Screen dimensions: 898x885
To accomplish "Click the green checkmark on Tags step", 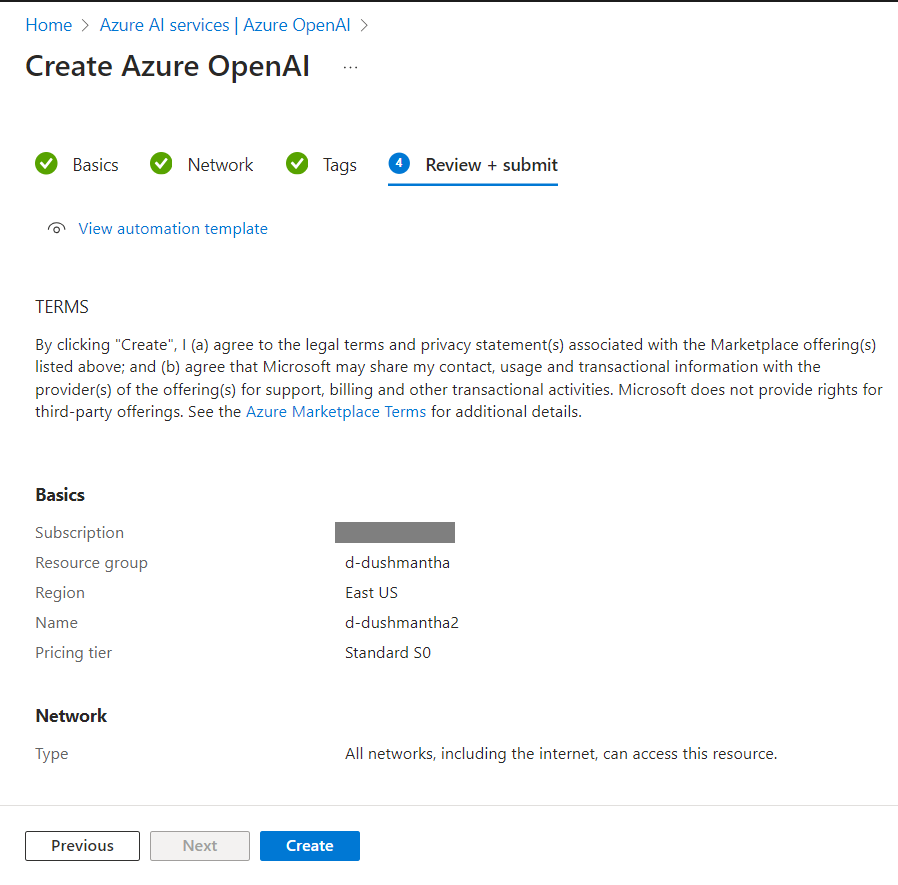I will (296, 163).
